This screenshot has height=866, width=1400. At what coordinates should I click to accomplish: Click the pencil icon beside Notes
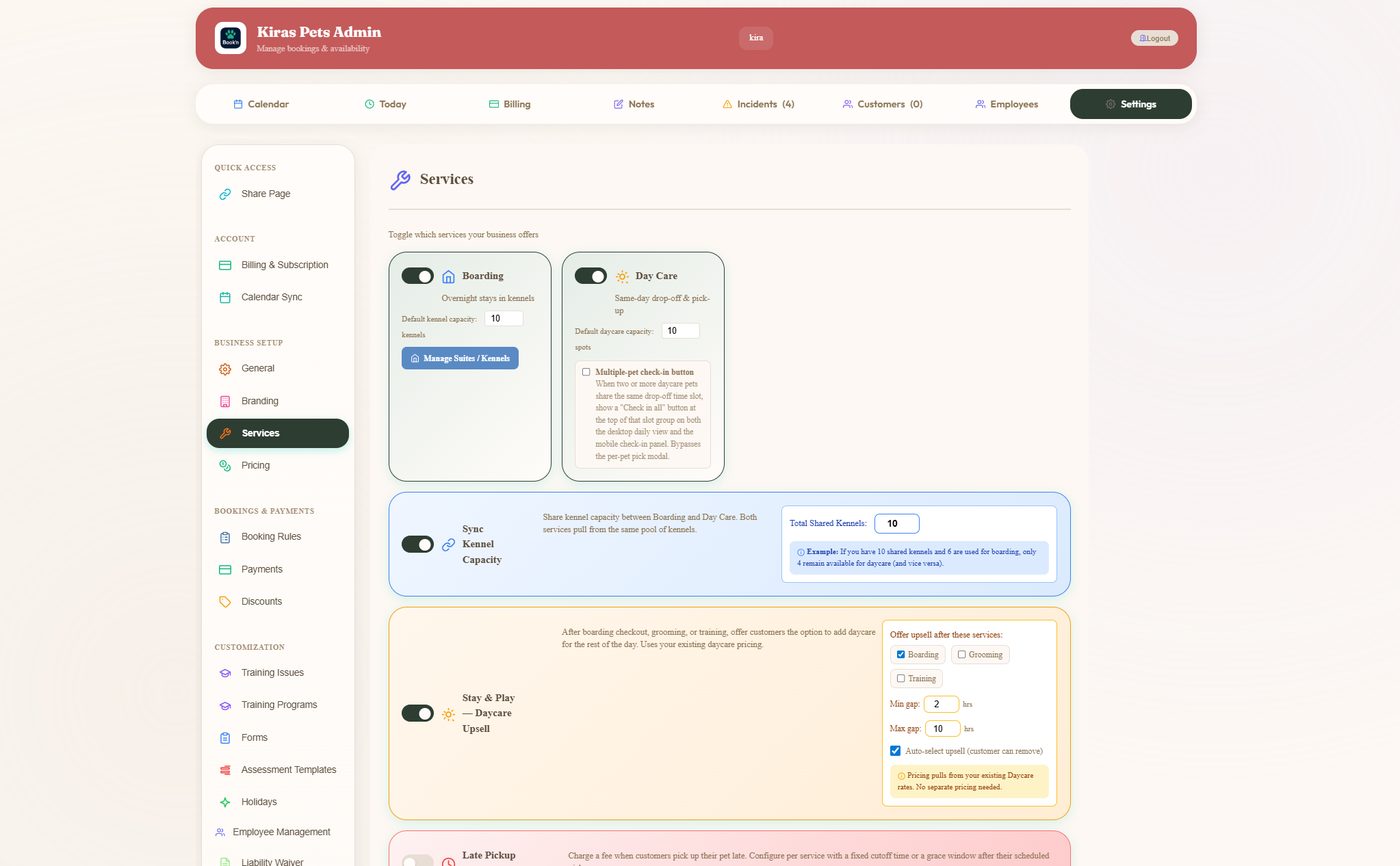(x=618, y=104)
